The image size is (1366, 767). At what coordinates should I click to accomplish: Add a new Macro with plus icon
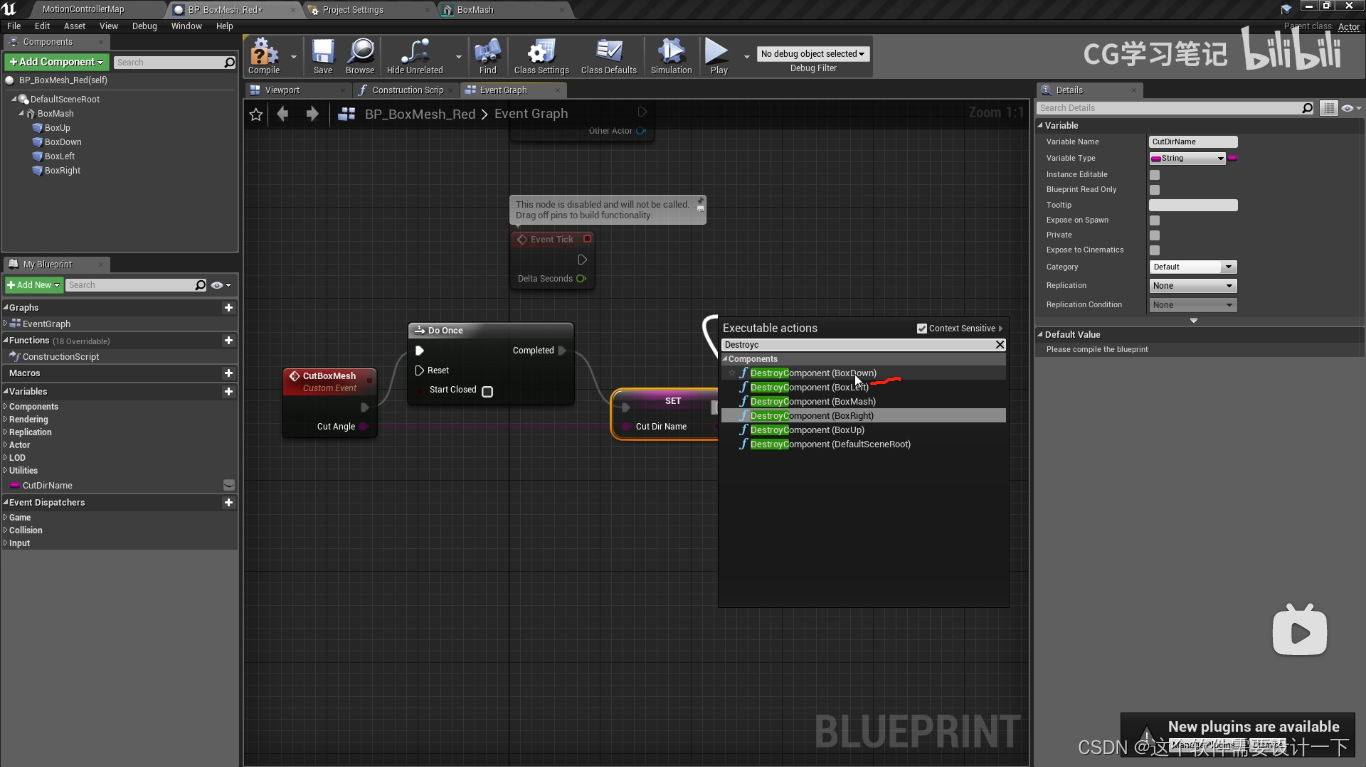[x=229, y=373]
